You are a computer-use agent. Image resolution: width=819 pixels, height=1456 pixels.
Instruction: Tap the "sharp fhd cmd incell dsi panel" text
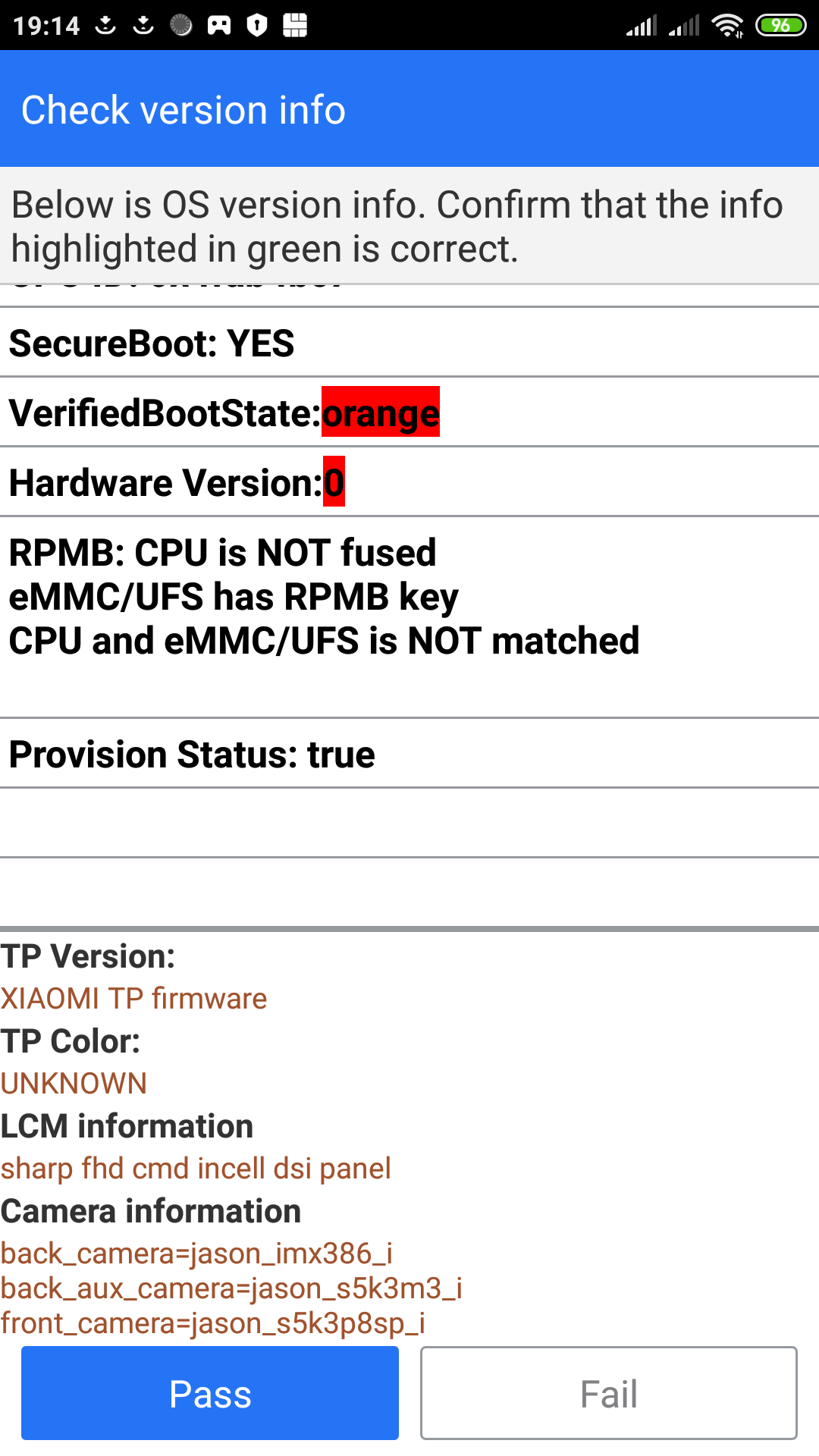click(196, 1169)
